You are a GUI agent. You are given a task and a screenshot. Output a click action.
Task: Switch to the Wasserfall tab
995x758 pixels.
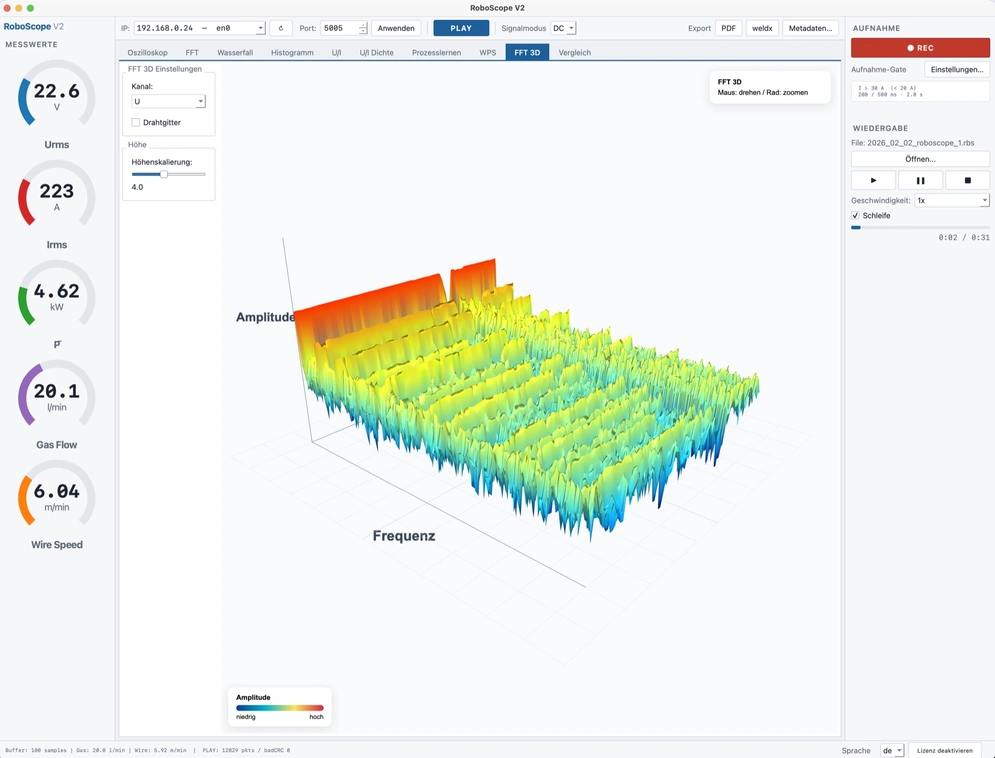coord(235,53)
